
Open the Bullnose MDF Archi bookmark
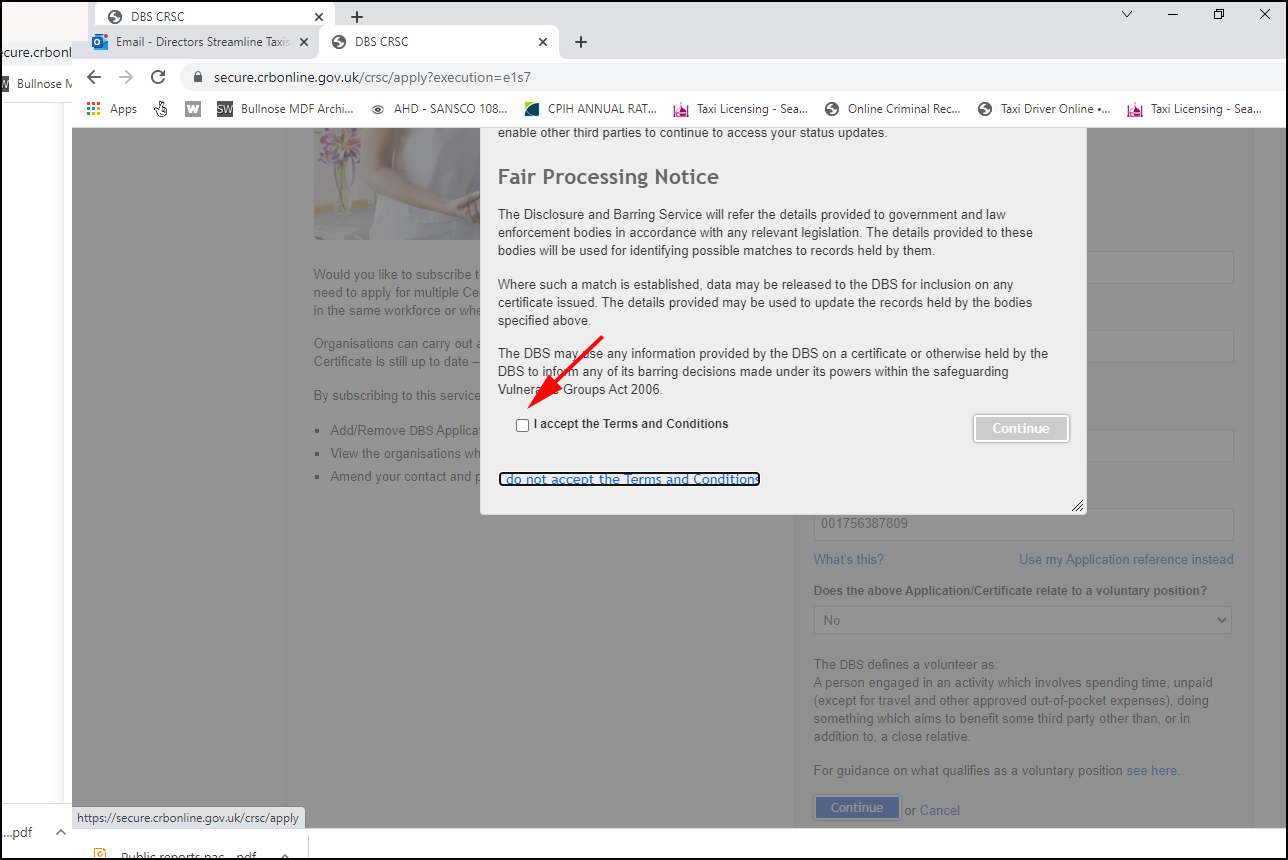(x=286, y=109)
